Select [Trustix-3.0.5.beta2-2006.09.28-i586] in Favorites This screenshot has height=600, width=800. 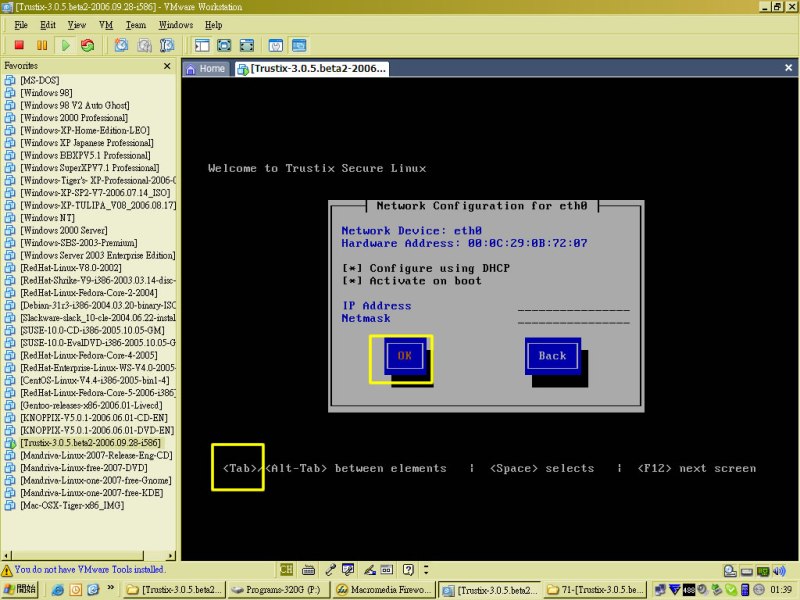(x=90, y=443)
